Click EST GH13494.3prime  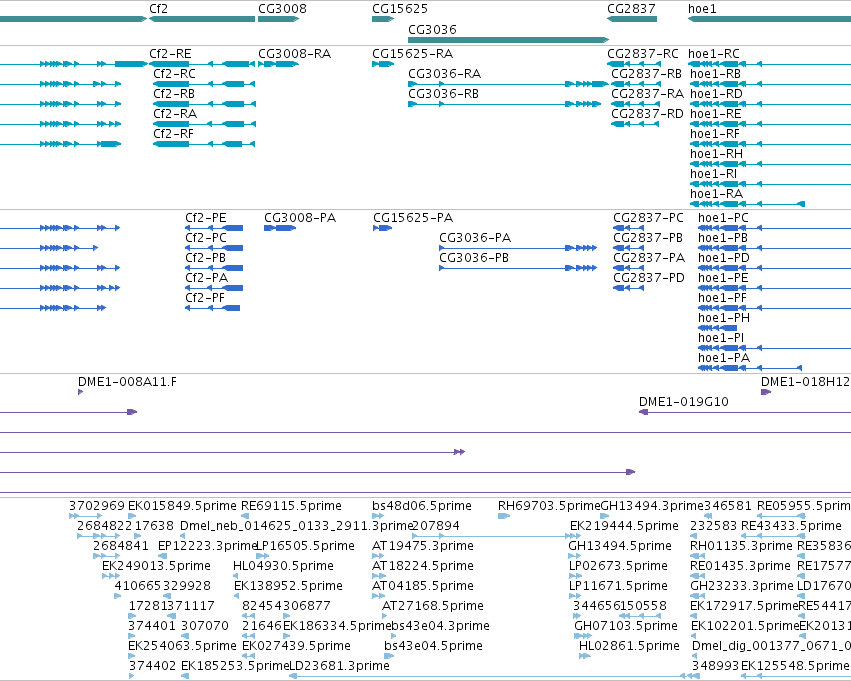tap(652, 506)
